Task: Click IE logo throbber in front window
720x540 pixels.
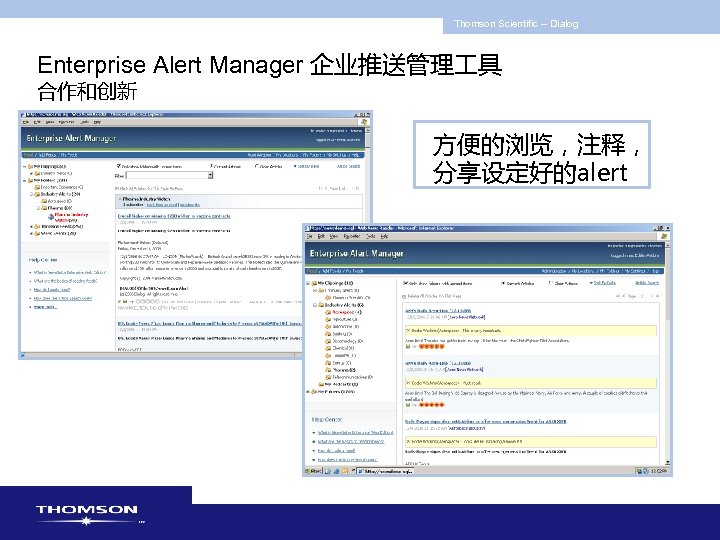Action: pos(664,236)
